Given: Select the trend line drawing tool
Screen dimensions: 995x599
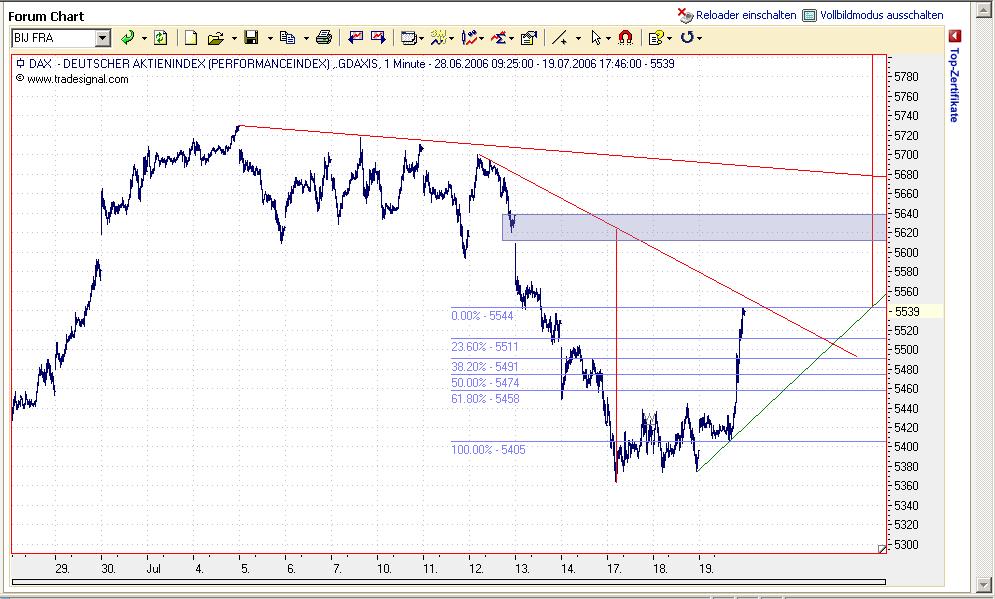Looking at the screenshot, I should click(x=560, y=38).
